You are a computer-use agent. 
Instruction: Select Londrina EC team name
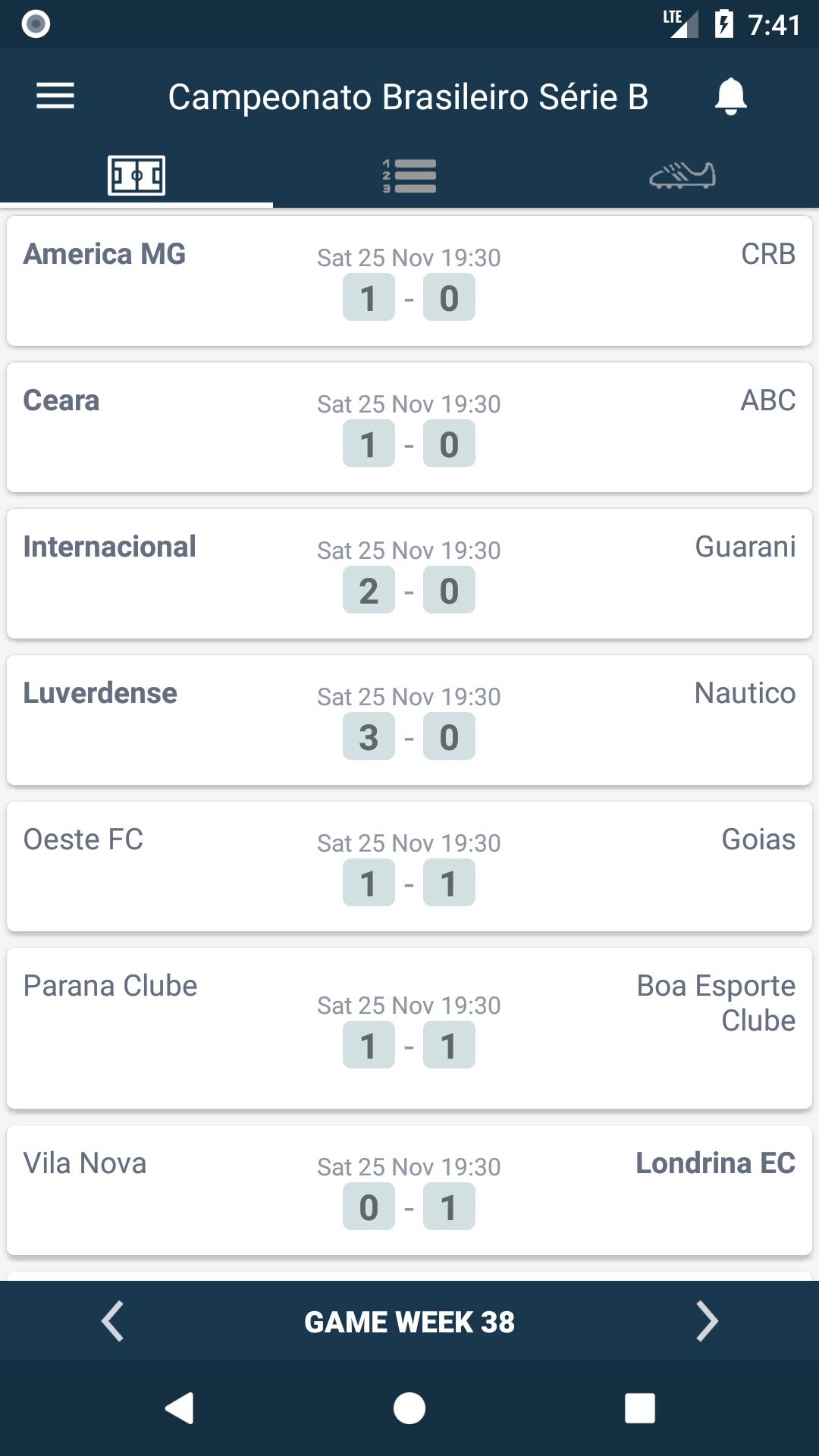(716, 1163)
